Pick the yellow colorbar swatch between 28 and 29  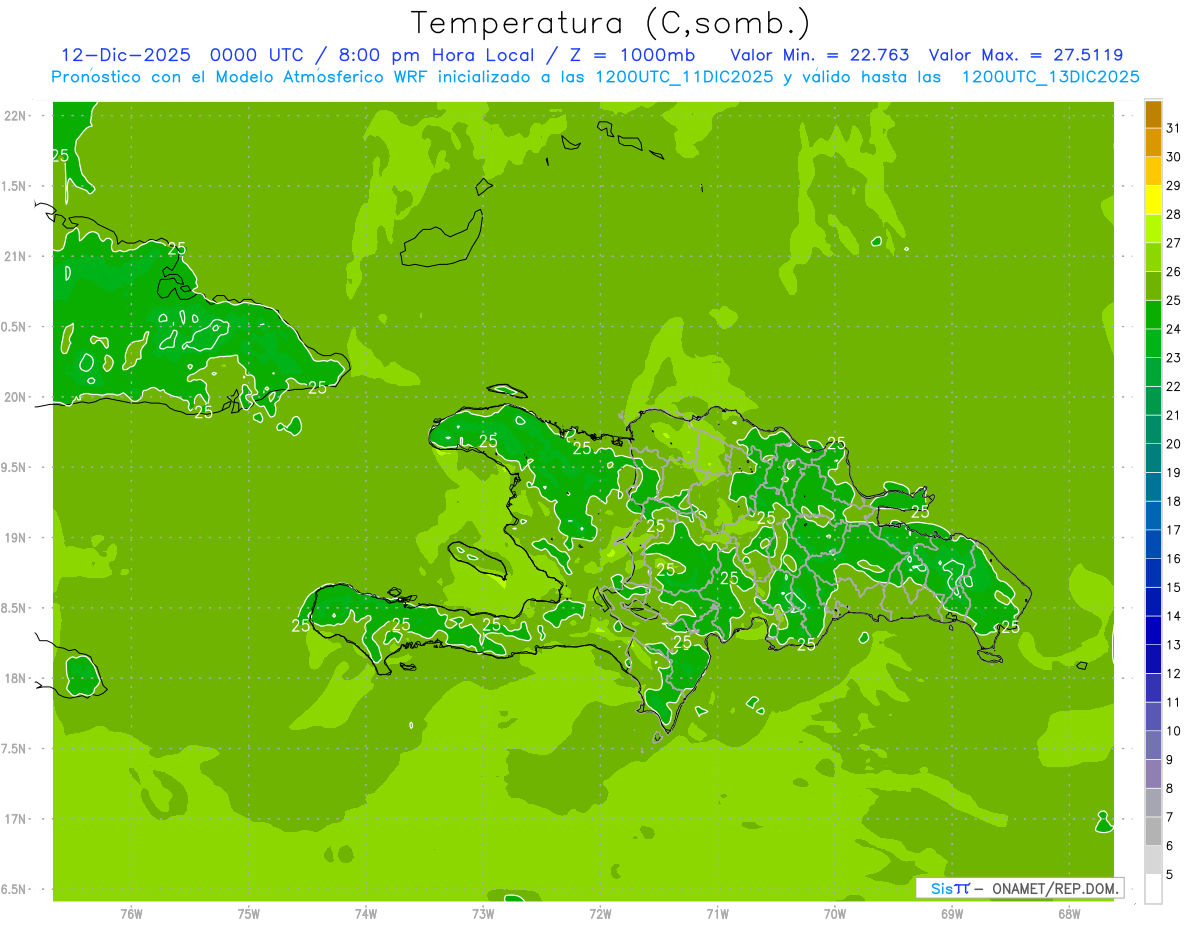(x=1153, y=200)
